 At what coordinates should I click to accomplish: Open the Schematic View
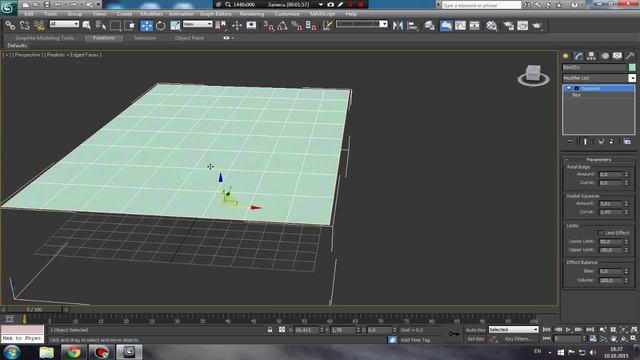point(474,26)
